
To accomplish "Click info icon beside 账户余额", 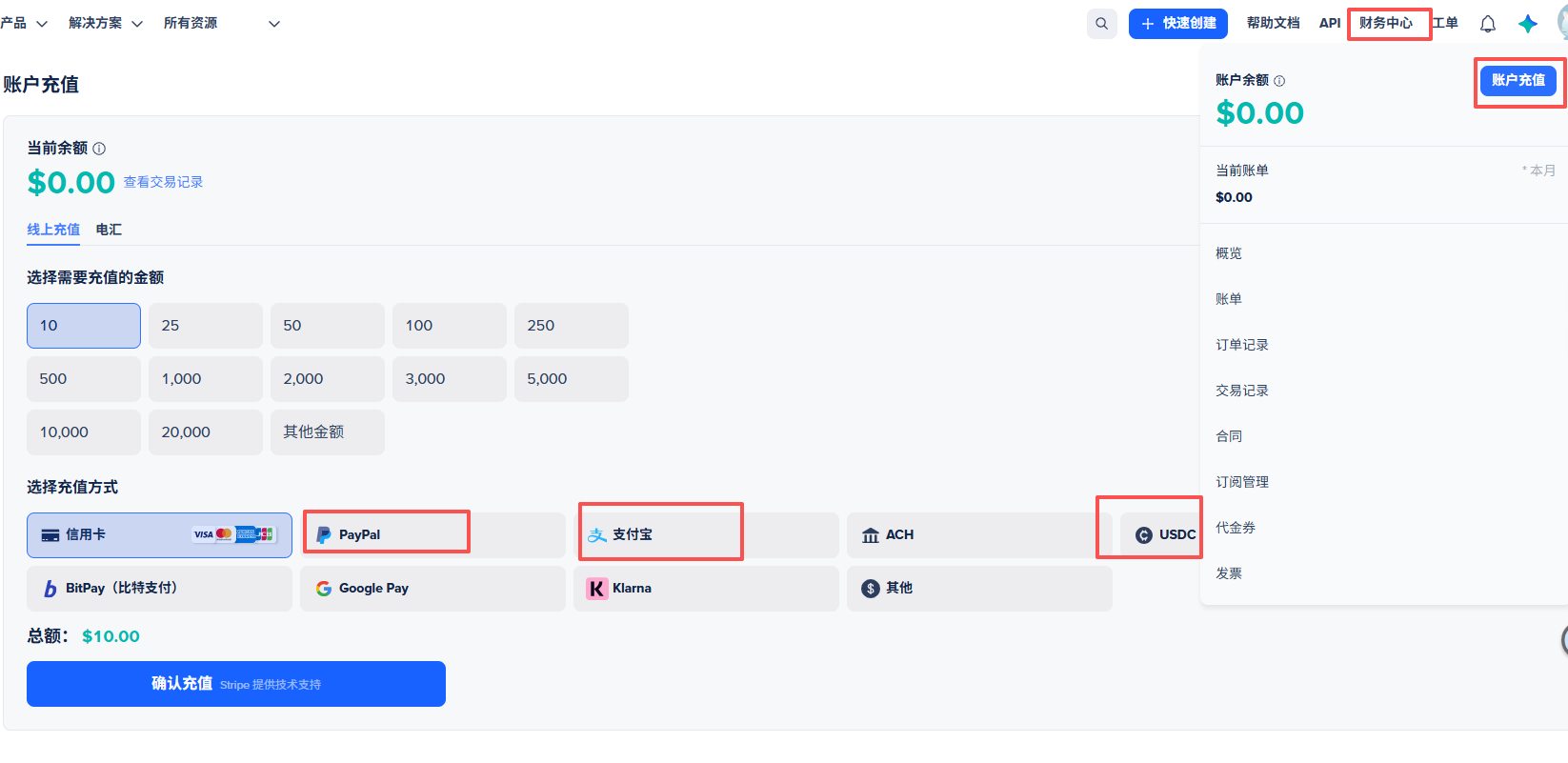I will click(1279, 81).
